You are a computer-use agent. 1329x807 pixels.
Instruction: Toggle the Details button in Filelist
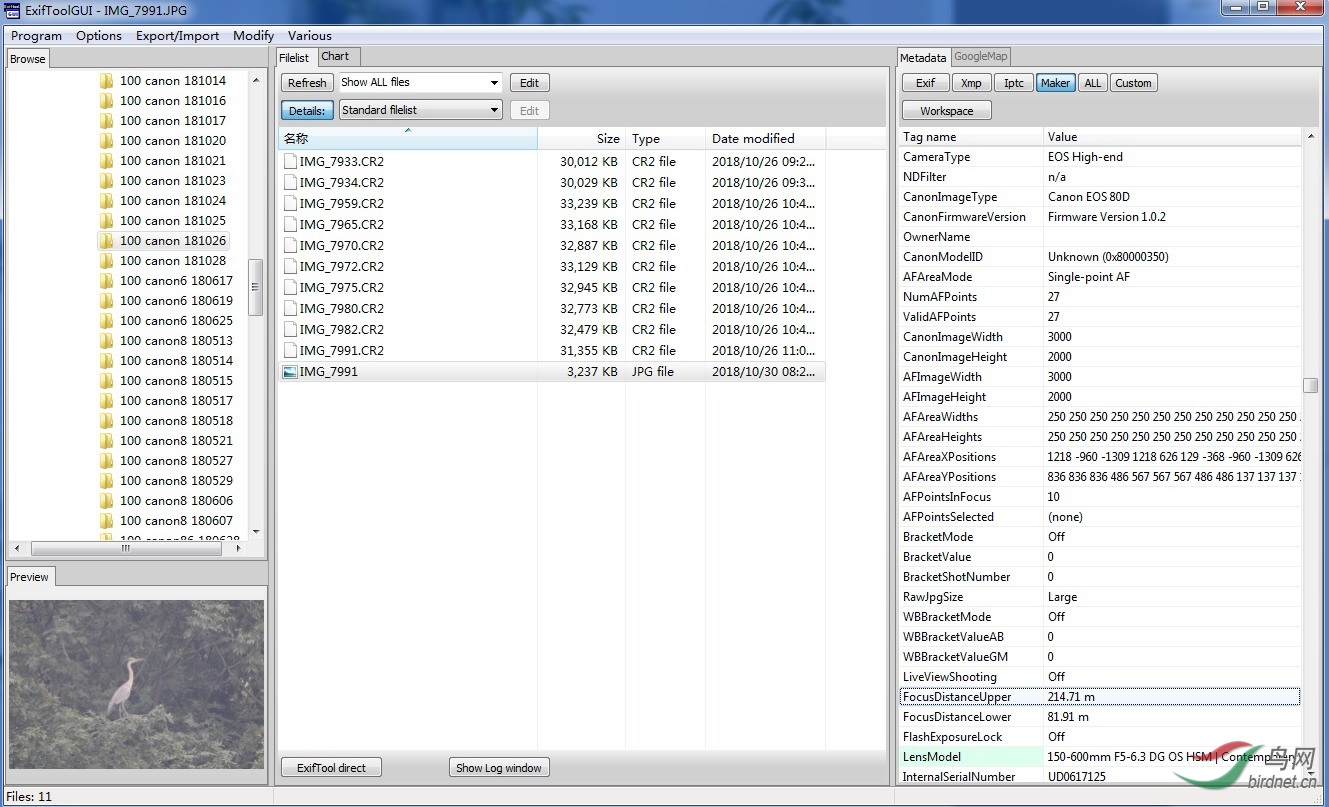[x=307, y=111]
